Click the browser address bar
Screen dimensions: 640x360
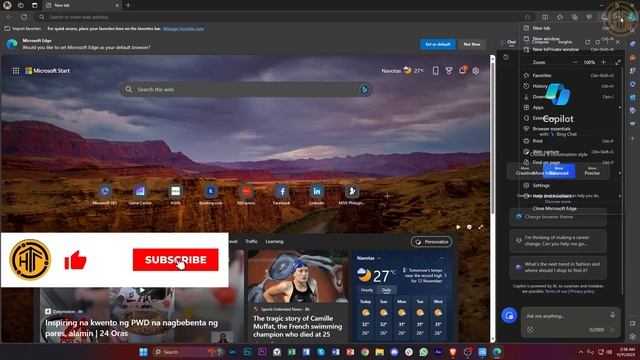282,17
